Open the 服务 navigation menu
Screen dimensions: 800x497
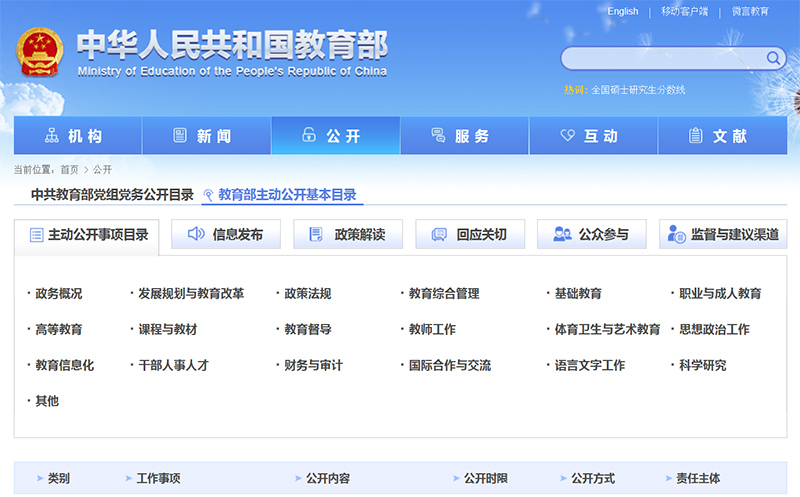[x=464, y=135]
